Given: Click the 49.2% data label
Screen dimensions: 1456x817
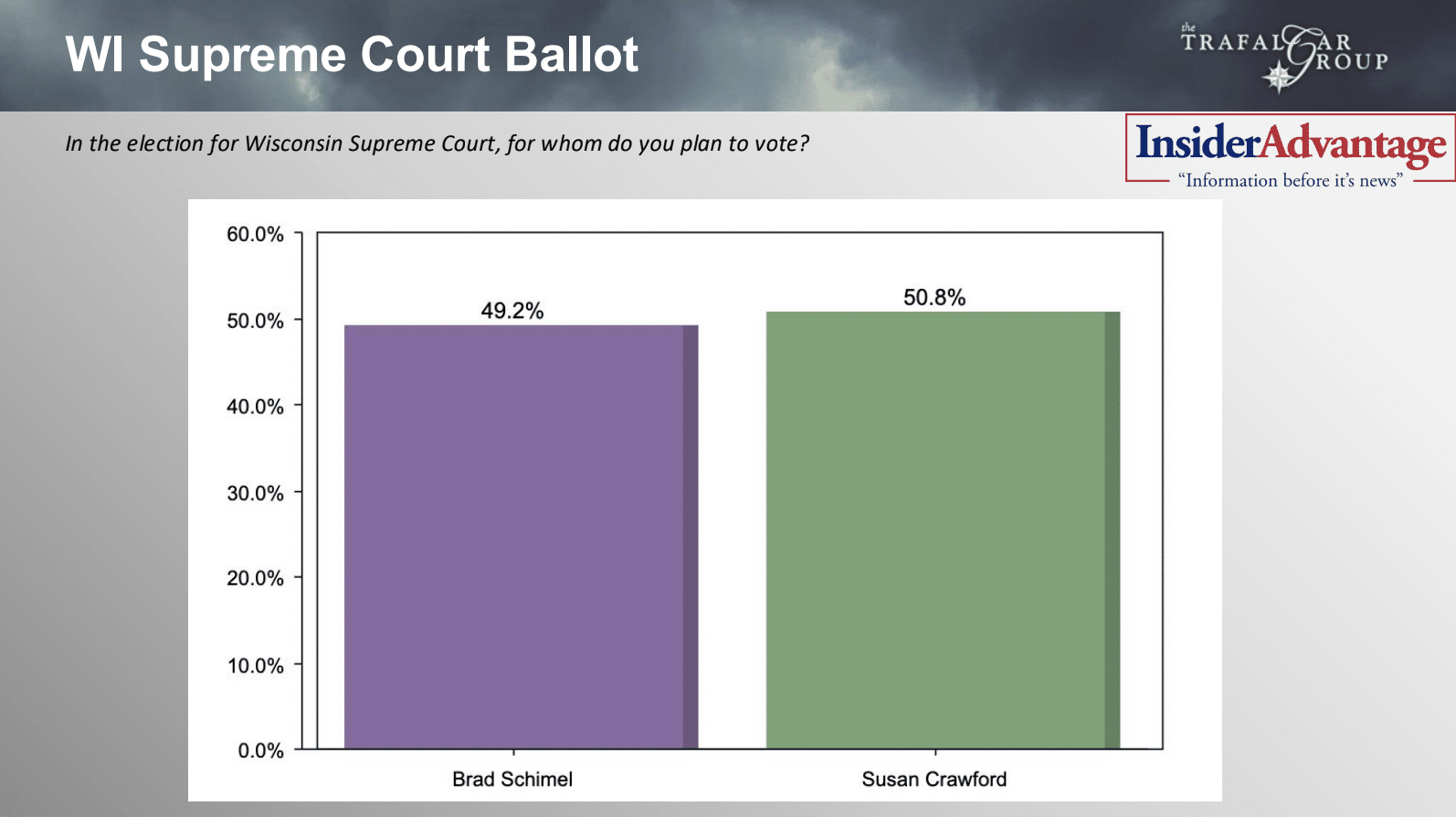Looking at the screenshot, I should tap(512, 311).
